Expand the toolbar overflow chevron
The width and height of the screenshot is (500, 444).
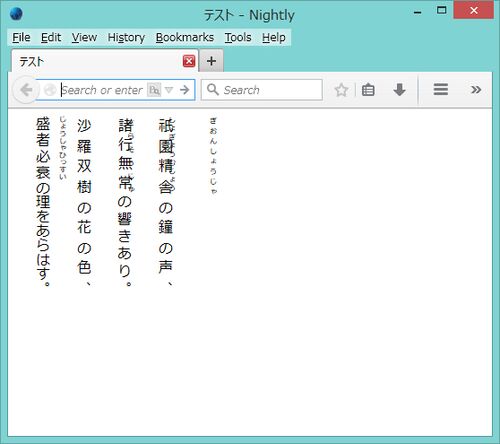pos(476,90)
